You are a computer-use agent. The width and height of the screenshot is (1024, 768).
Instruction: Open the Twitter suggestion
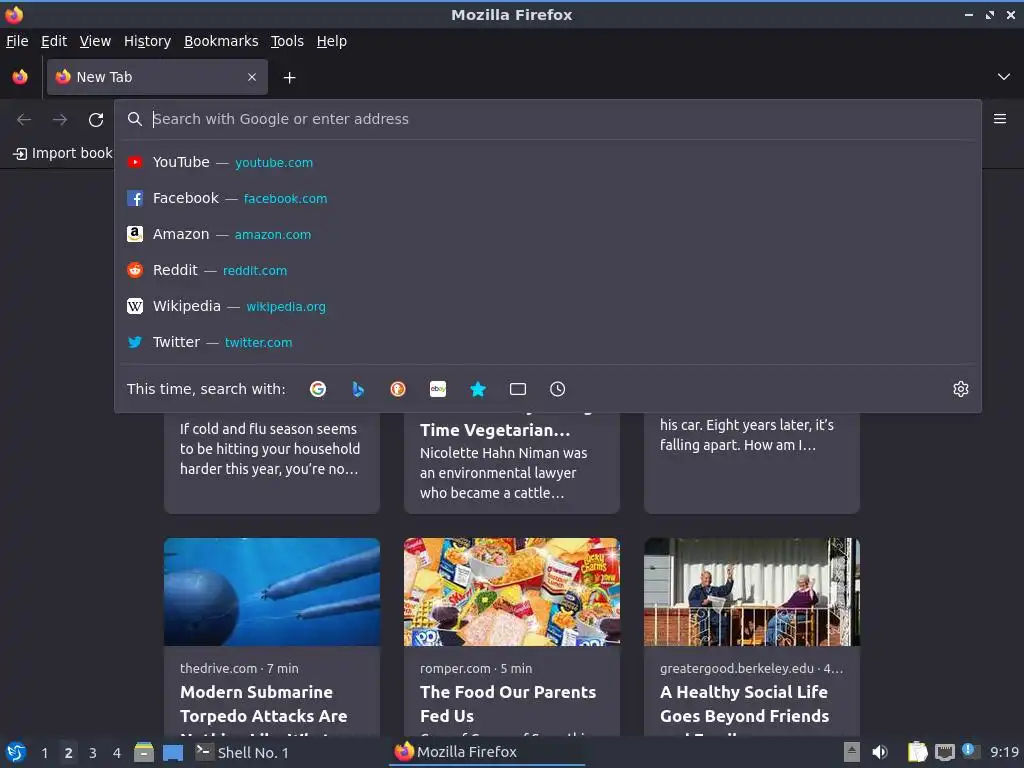pos(547,342)
